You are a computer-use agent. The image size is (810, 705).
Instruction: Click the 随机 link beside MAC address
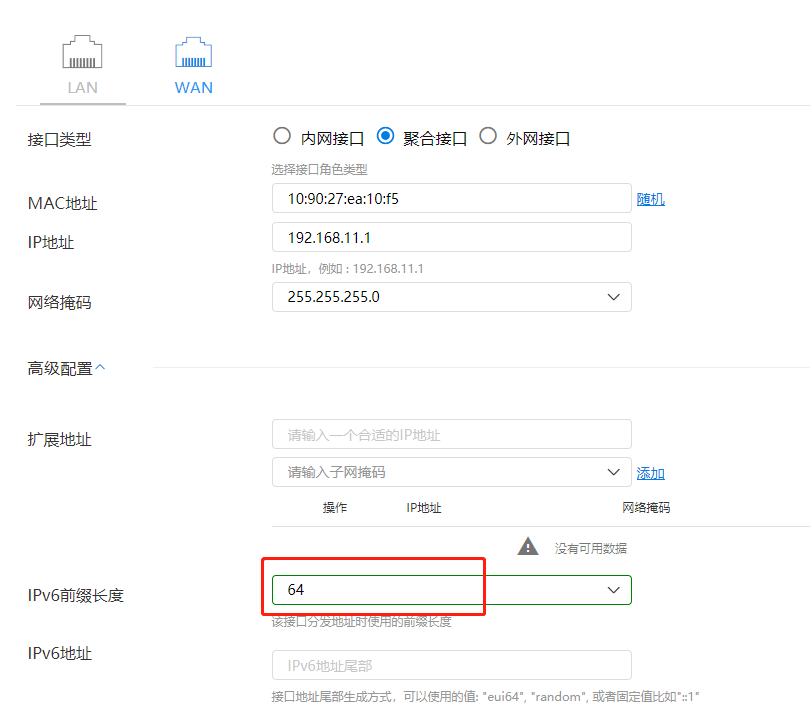point(650,199)
